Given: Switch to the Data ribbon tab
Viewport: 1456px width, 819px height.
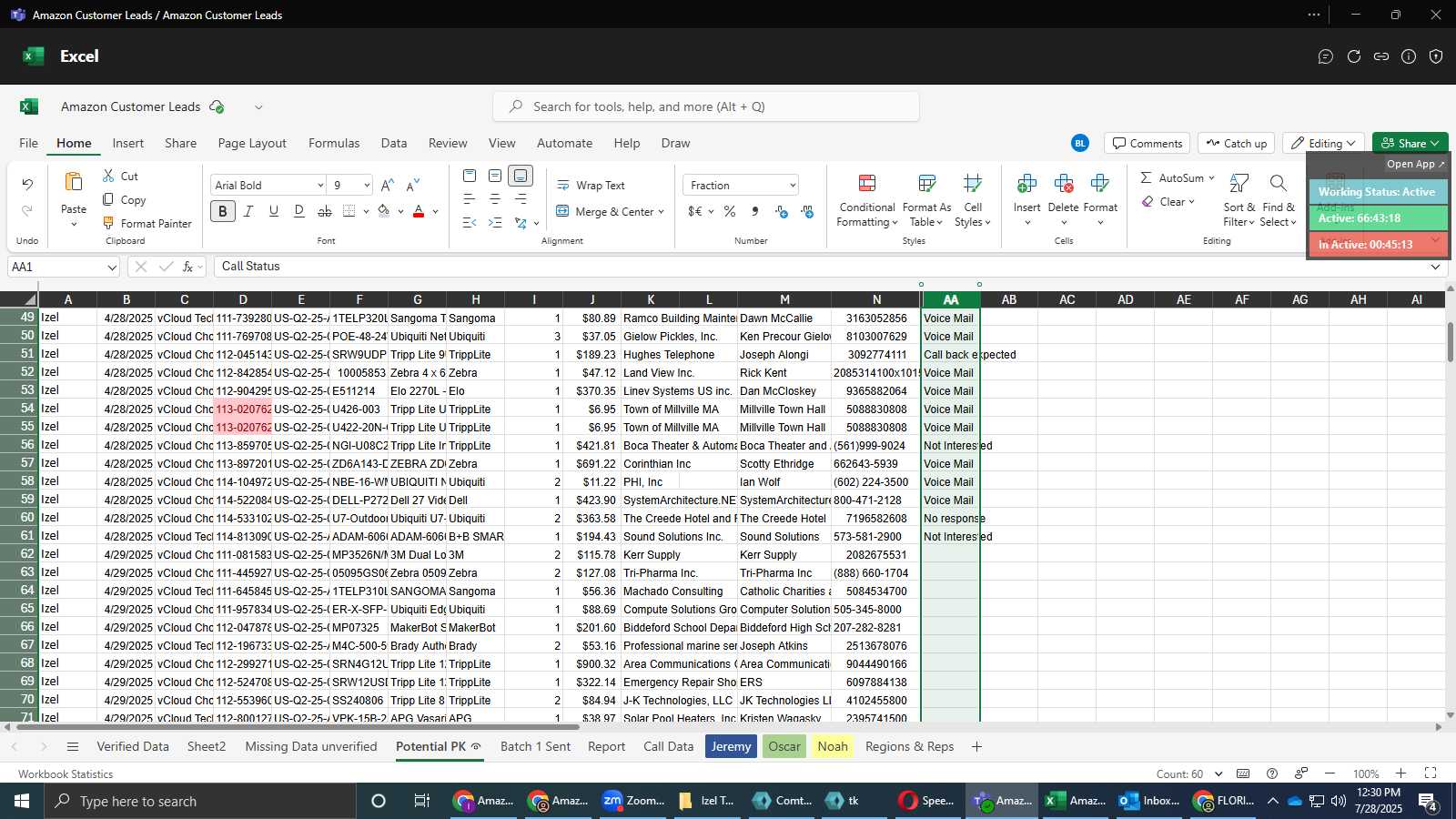Looking at the screenshot, I should coord(394,143).
